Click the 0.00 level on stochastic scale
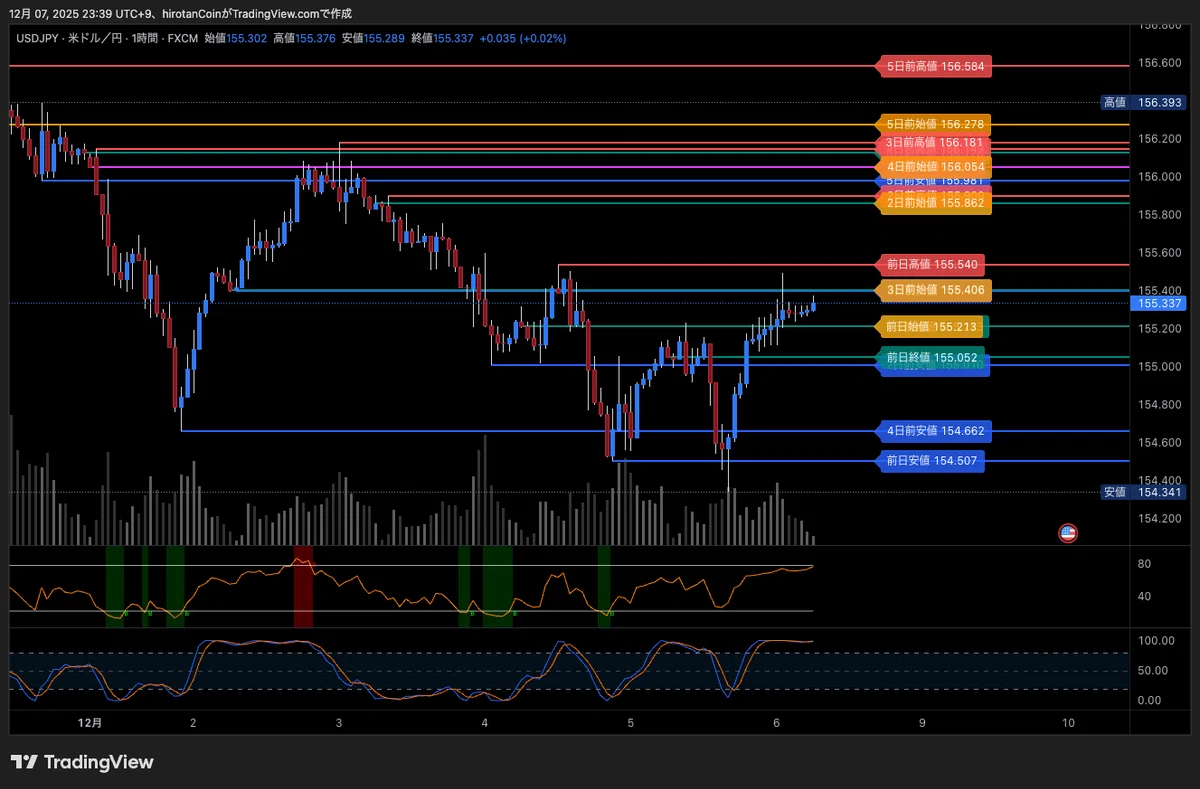 coord(1150,701)
